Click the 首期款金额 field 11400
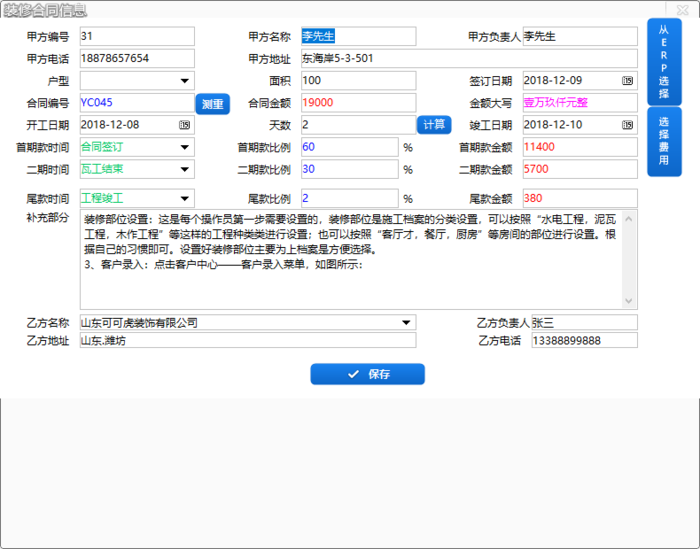 tap(580, 147)
